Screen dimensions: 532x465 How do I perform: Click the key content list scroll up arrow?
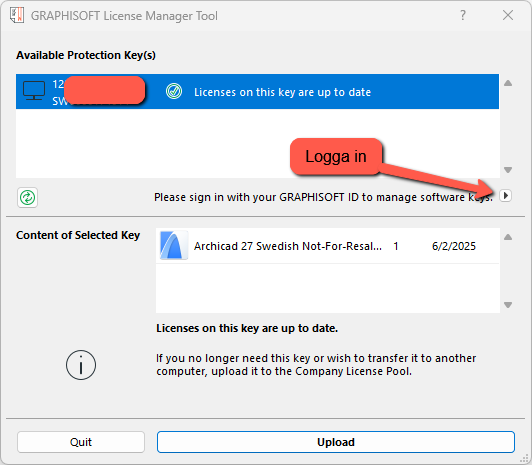point(508,237)
